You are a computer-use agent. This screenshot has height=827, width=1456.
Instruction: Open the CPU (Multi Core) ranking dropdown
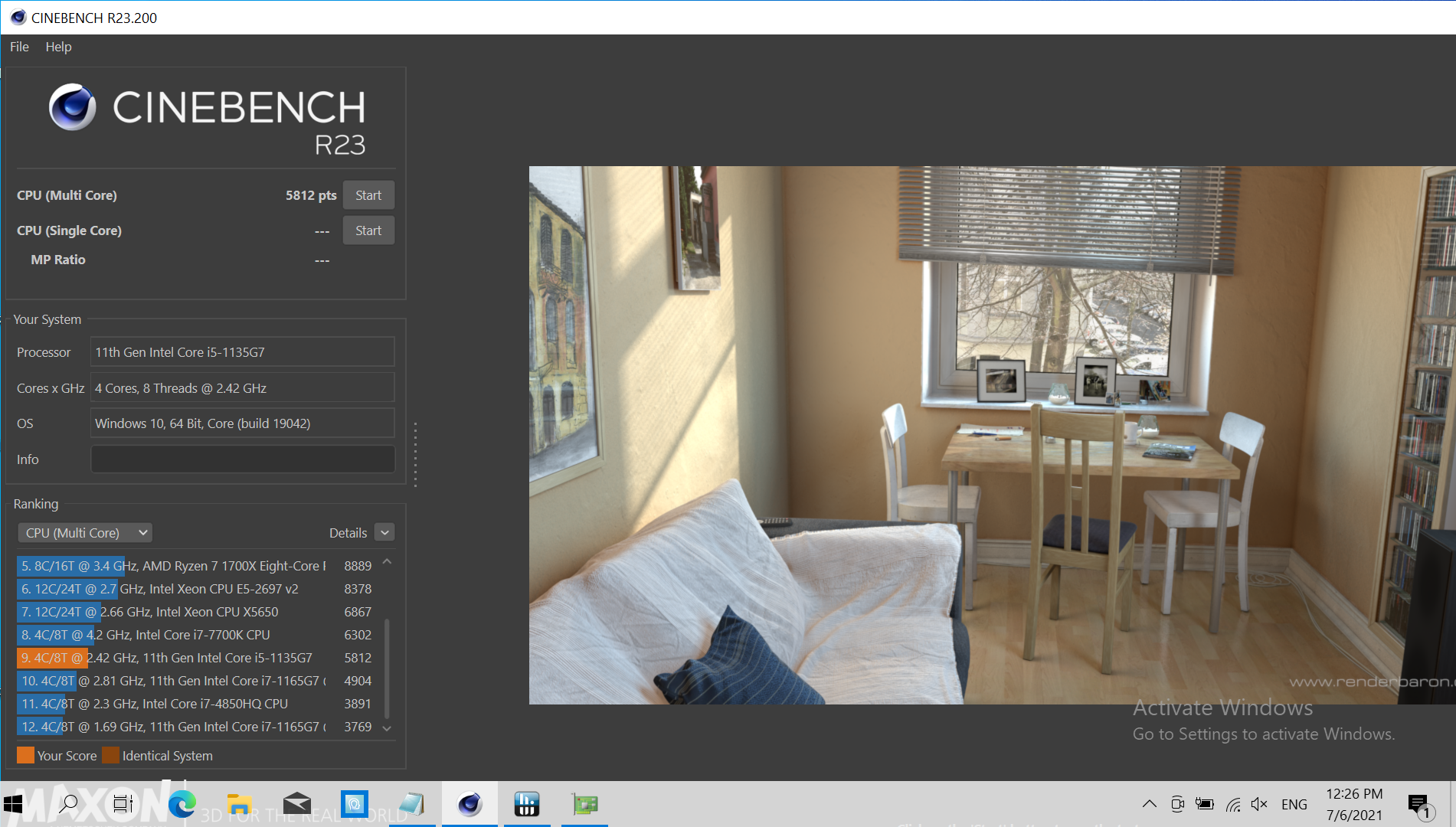point(85,533)
